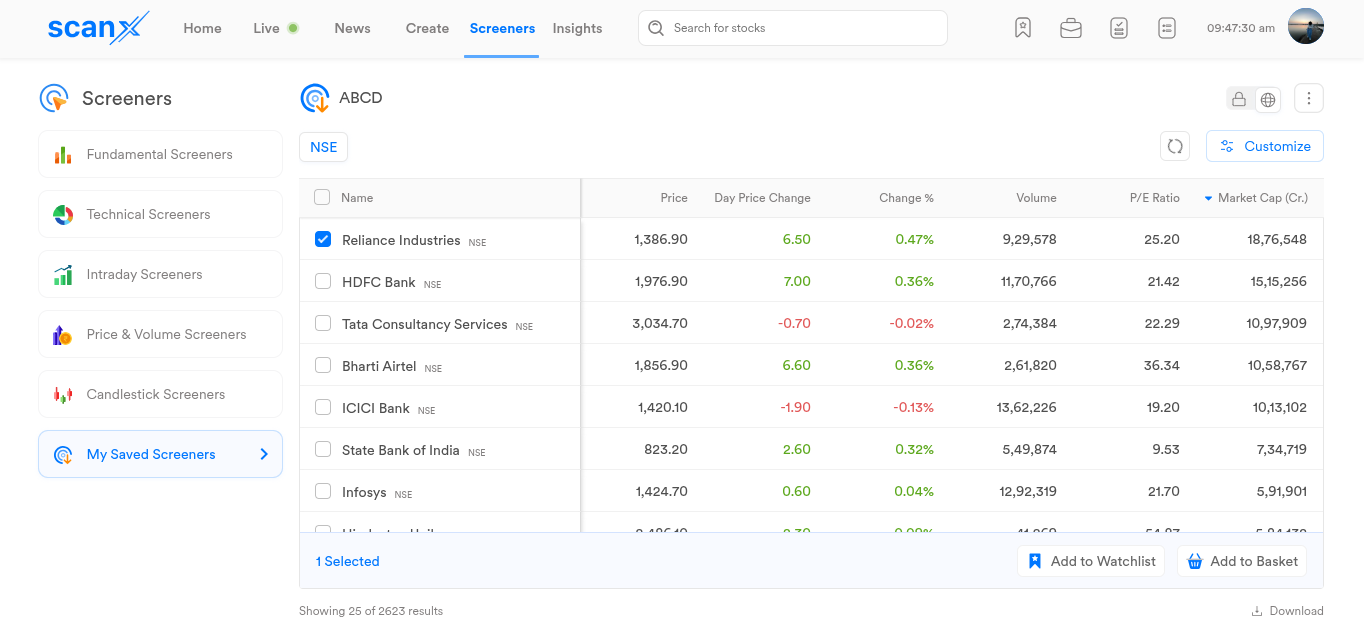Click the briefcase portfolio icon

point(1070,28)
